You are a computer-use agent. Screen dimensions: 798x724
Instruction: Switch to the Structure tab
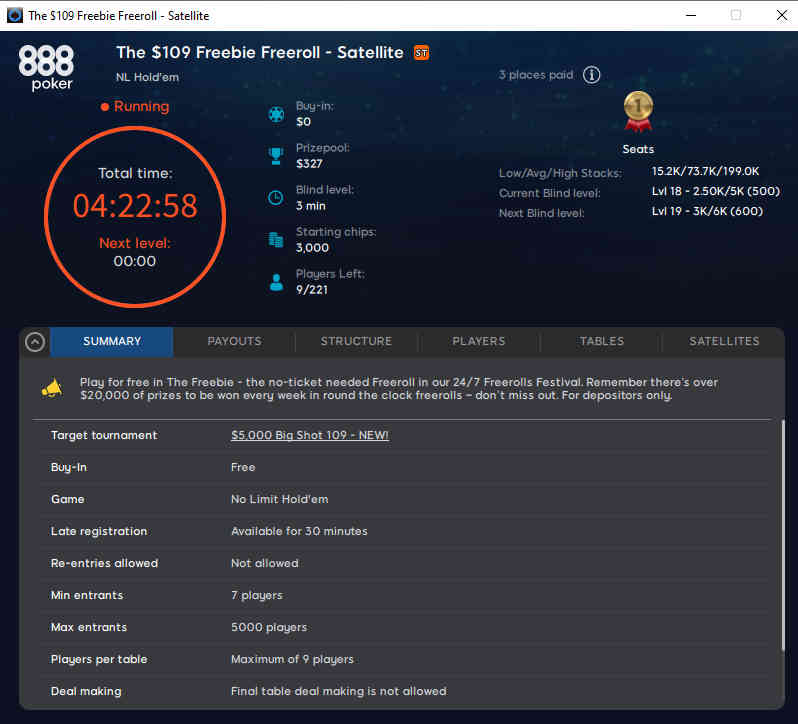(356, 341)
